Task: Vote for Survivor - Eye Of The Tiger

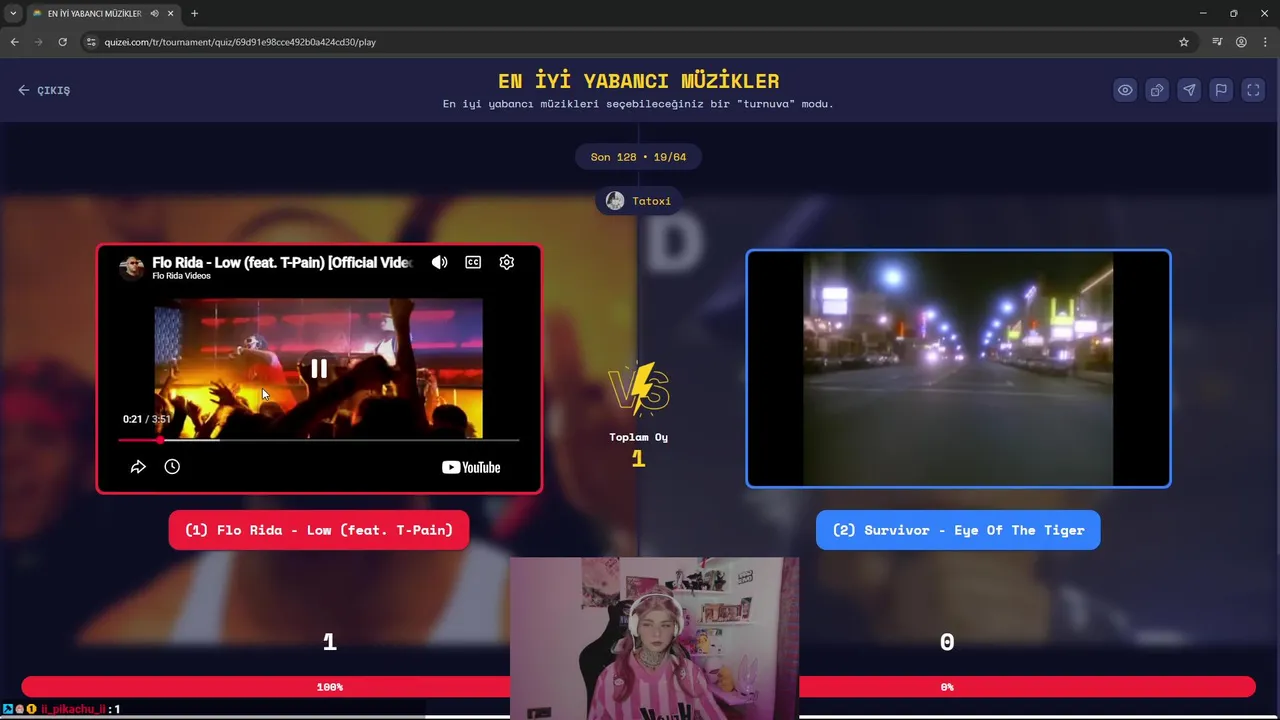Action: [x=958, y=530]
